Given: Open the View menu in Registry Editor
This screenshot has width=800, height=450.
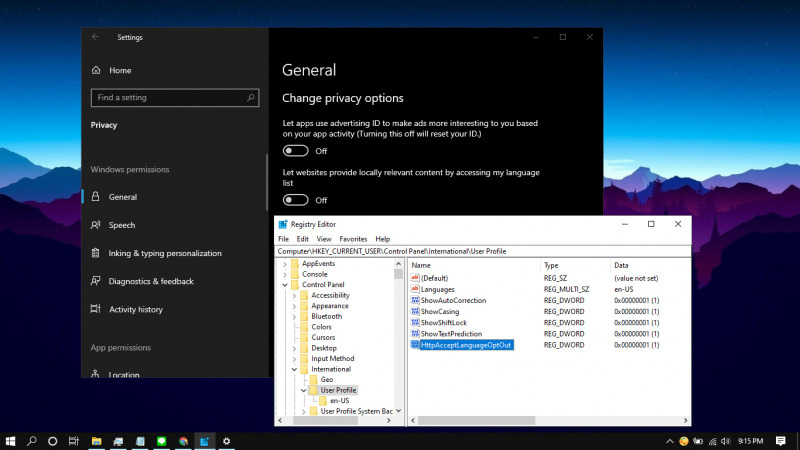Looking at the screenshot, I should pyautogui.click(x=323, y=239).
